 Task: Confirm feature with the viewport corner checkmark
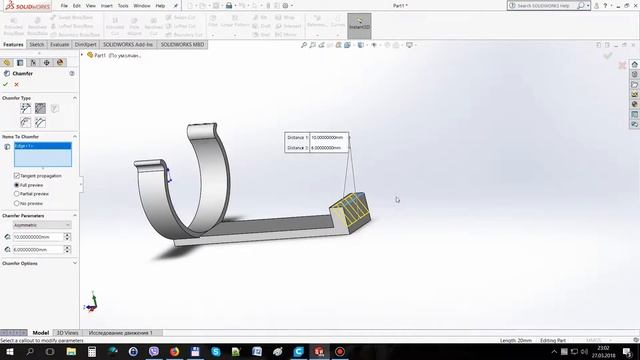pos(608,56)
